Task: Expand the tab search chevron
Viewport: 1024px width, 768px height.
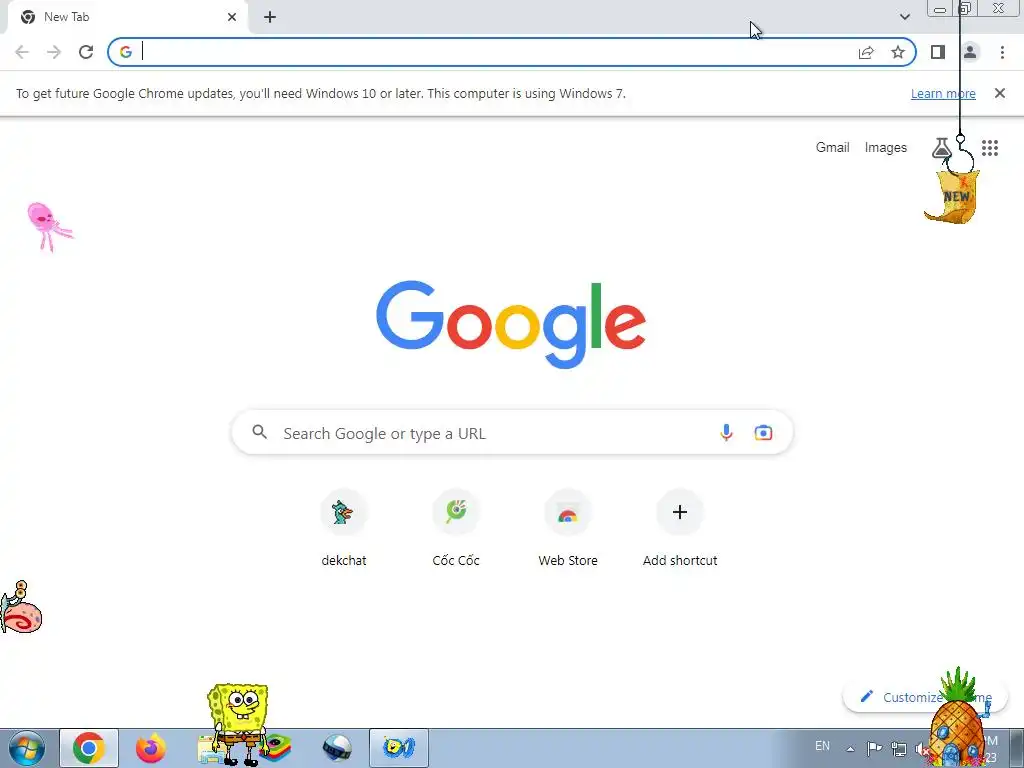Action: pyautogui.click(x=904, y=17)
